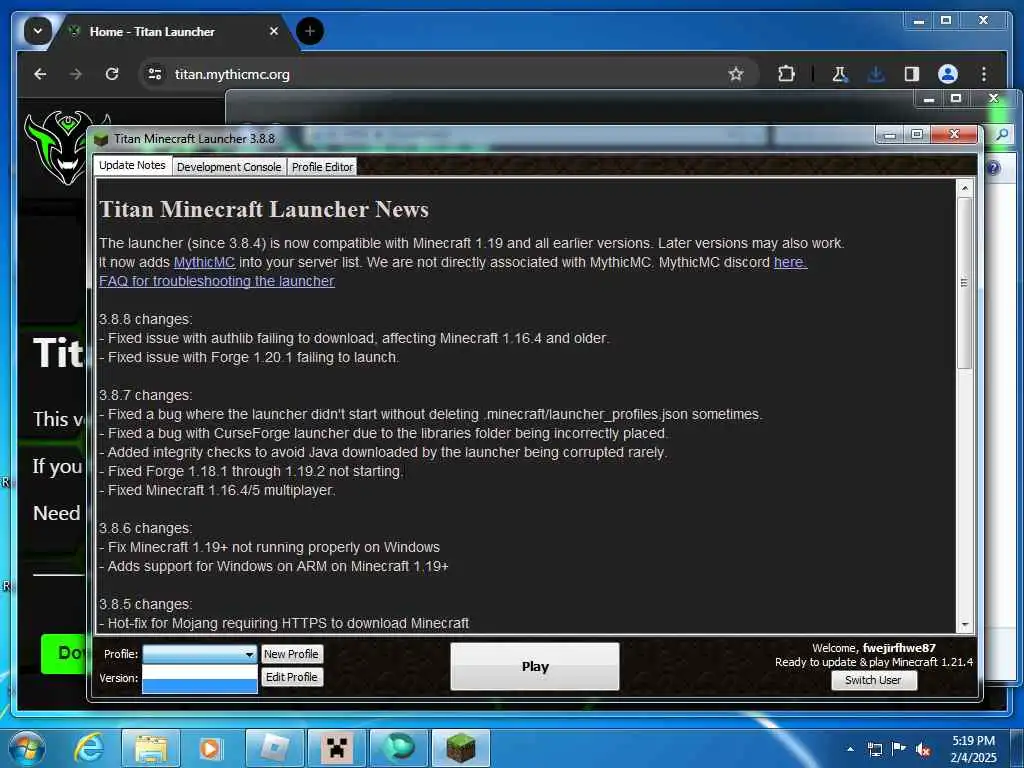Open FAQ for troubleshooting the launcher
Screen dimensions: 1024x768
[x=217, y=281]
